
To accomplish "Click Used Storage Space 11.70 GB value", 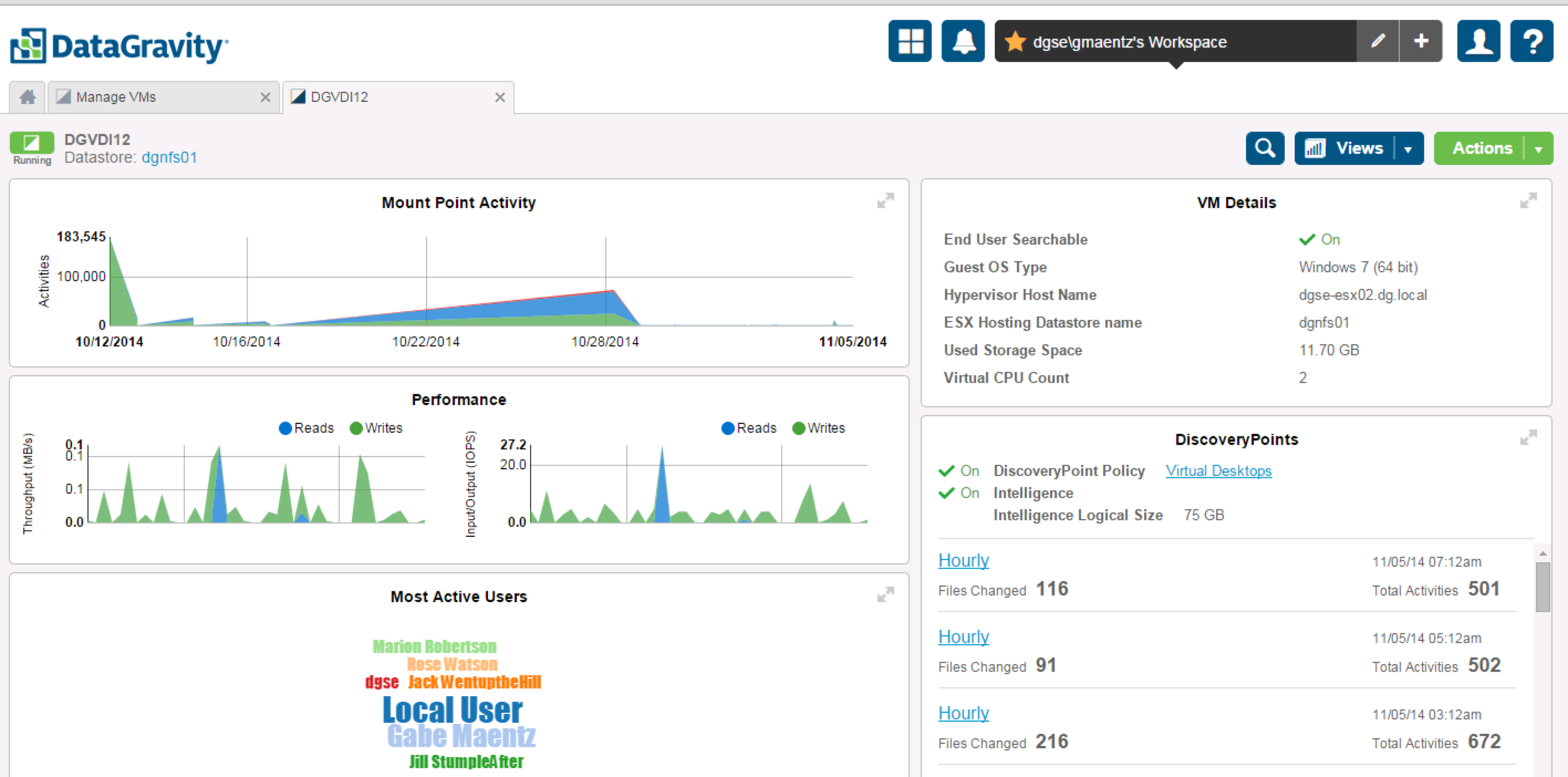I will (1328, 350).
